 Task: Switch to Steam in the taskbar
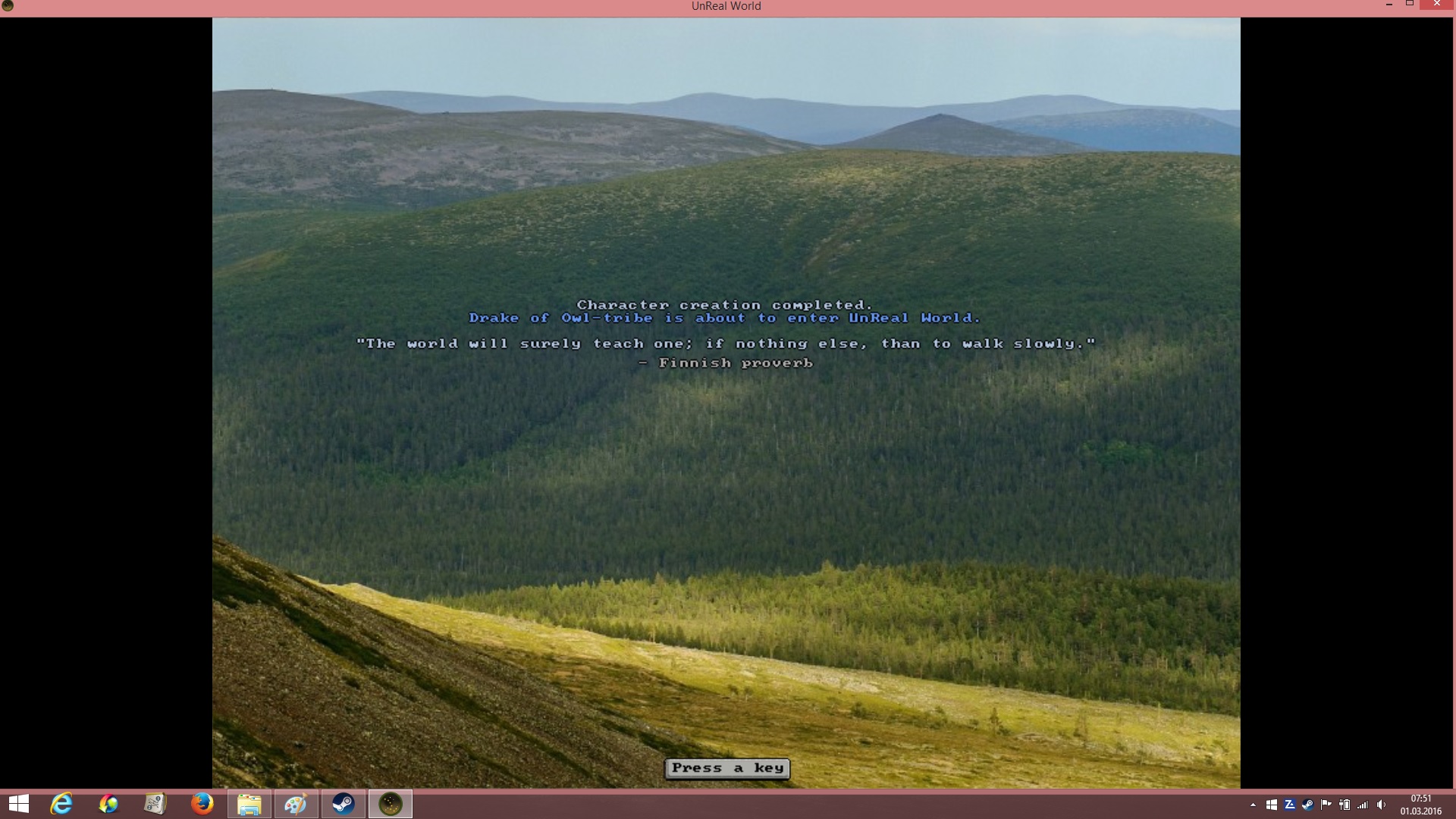click(343, 804)
